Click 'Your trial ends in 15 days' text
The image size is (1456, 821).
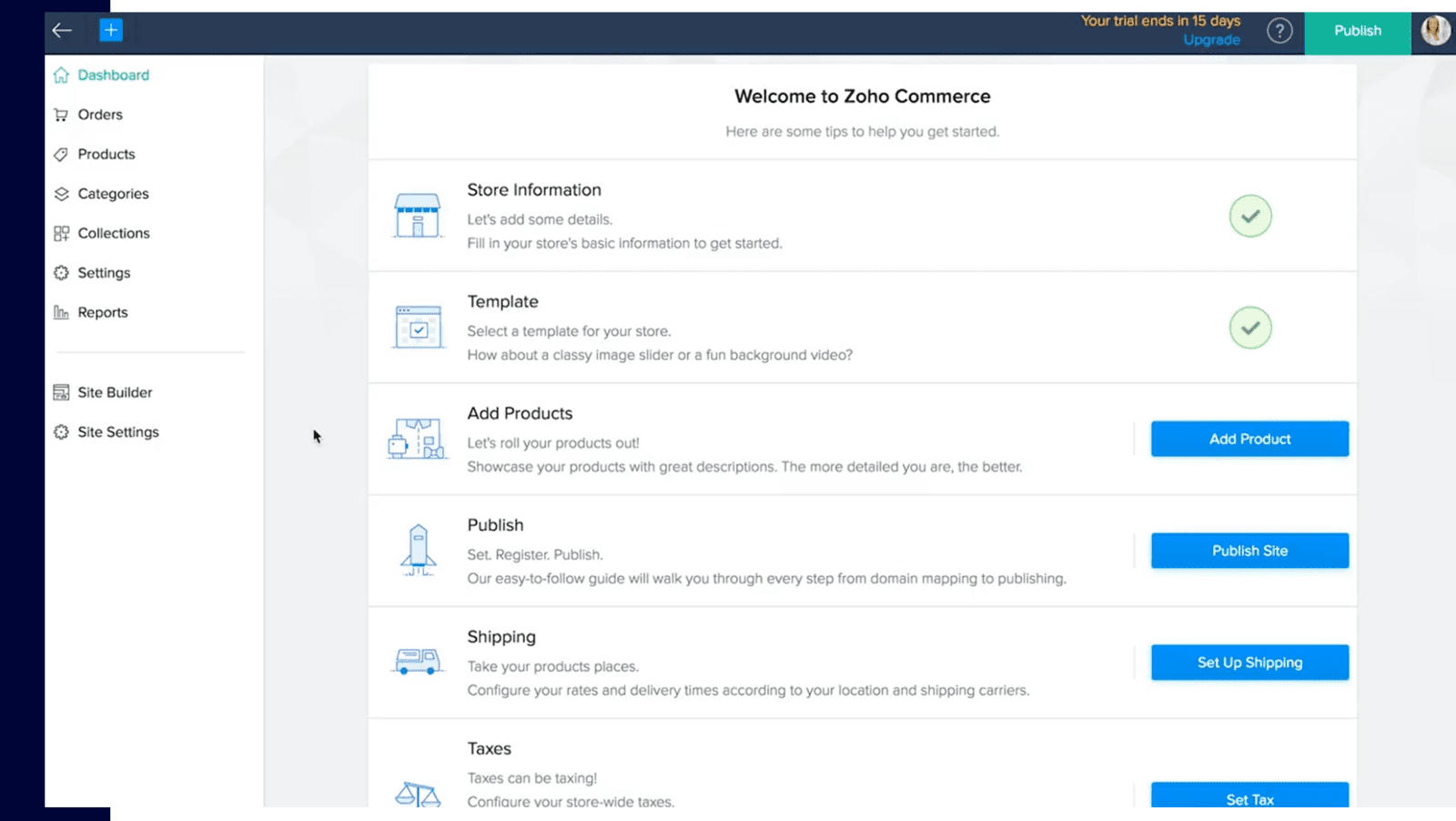(x=1160, y=21)
